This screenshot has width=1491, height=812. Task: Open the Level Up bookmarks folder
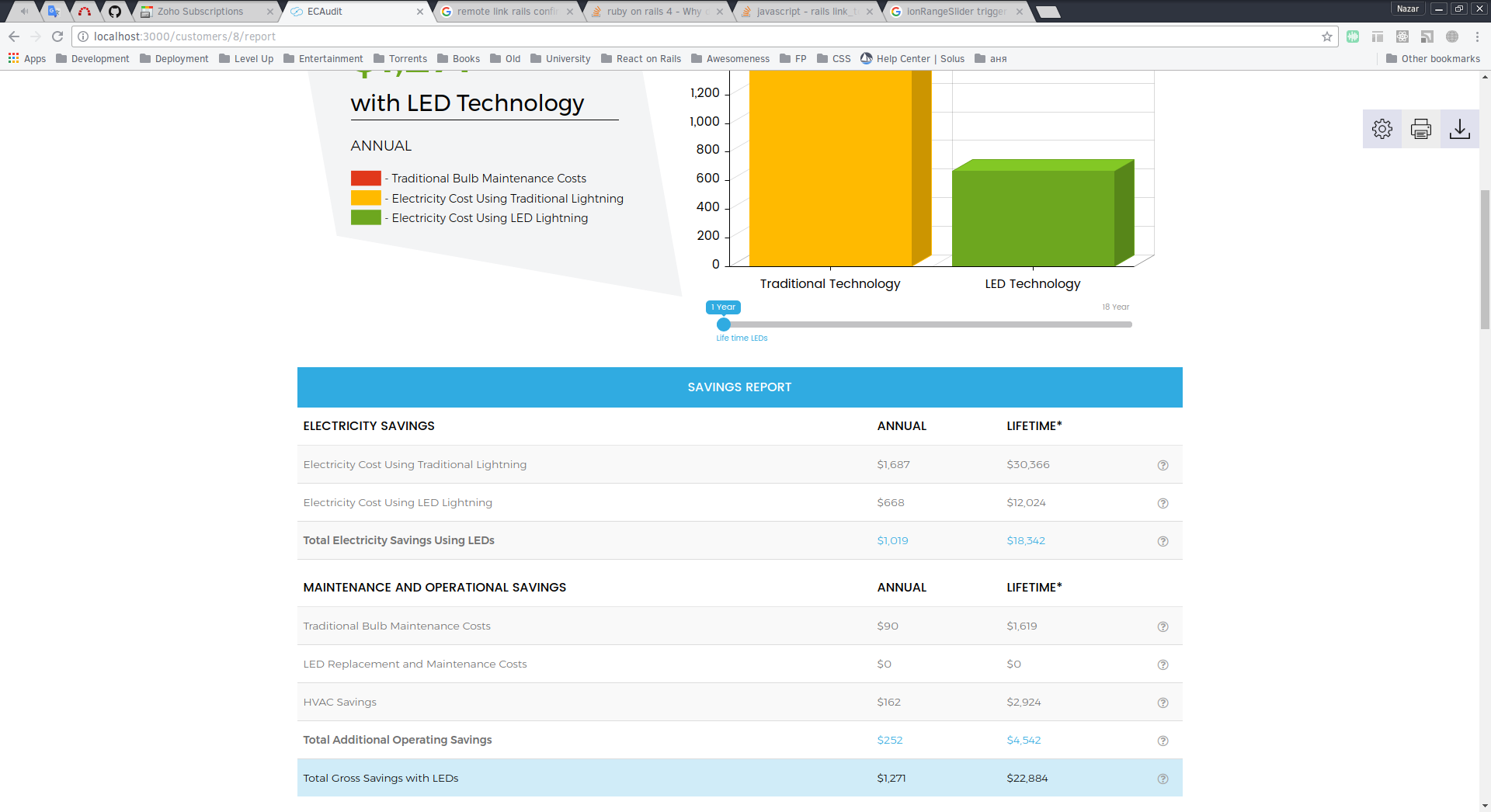pyautogui.click(x=246, y=59)
